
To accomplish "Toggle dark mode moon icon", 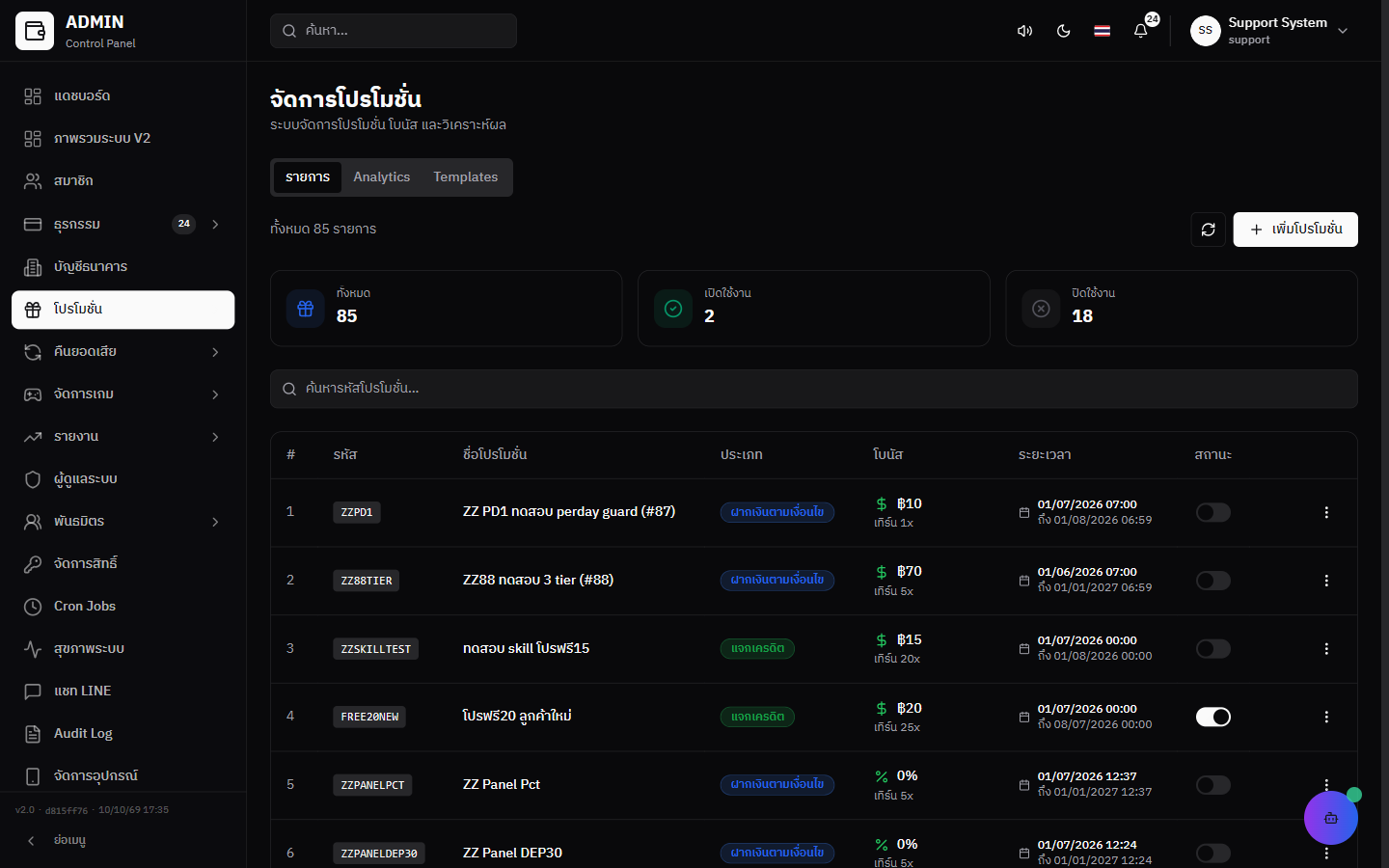I will pos(1063,31).
